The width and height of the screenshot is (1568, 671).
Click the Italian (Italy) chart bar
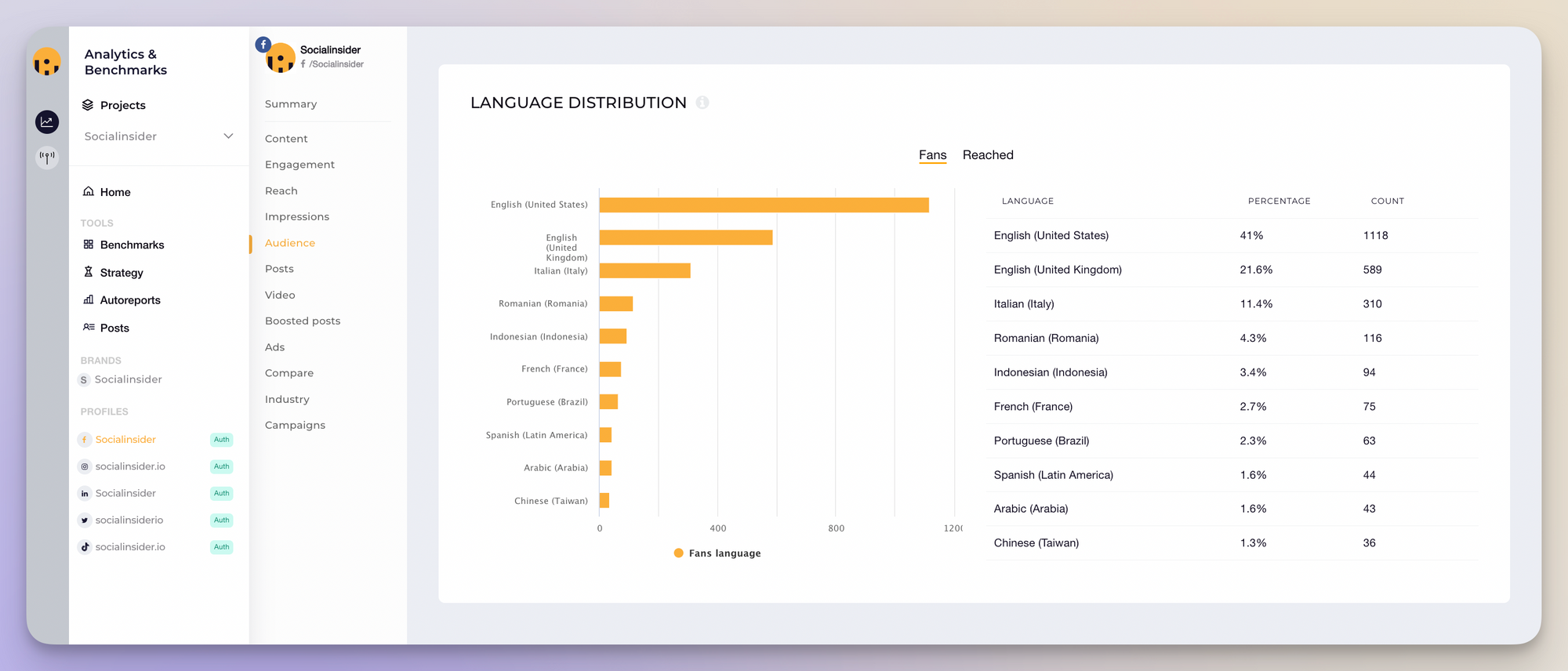[645, 270]
